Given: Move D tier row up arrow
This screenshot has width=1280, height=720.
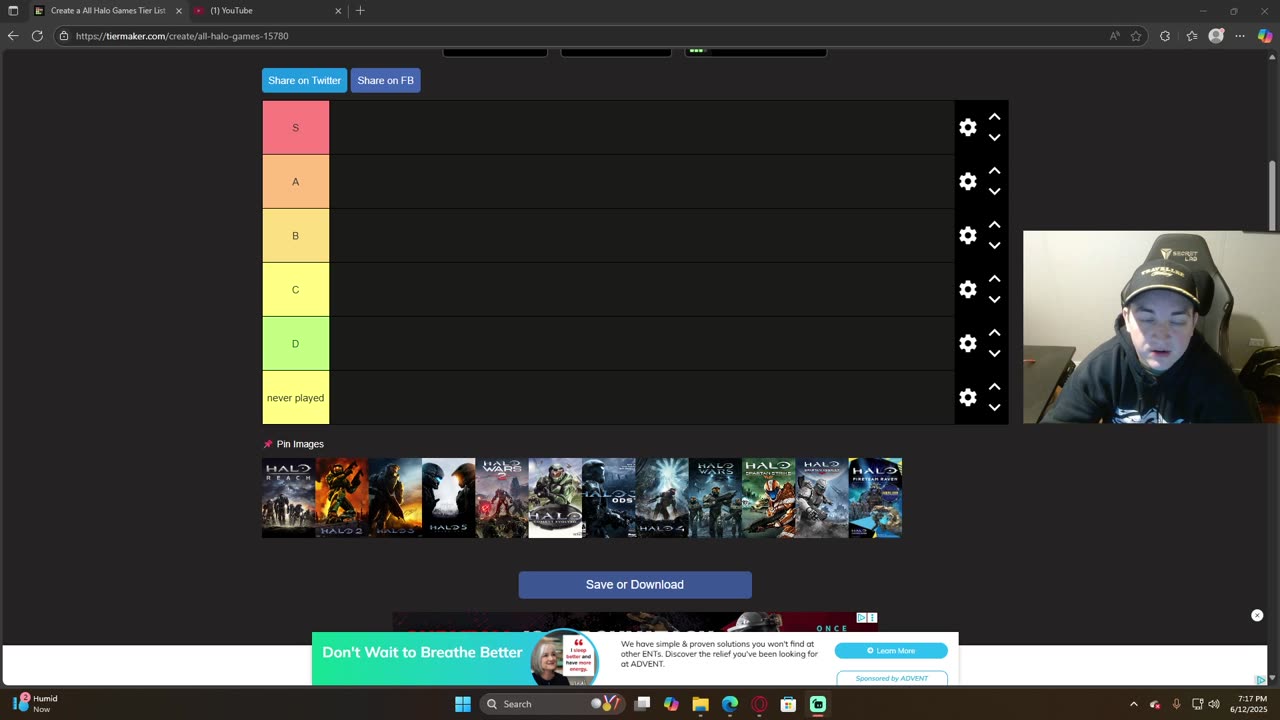Looking at the screenshot, I should click(x=994, y=333).
